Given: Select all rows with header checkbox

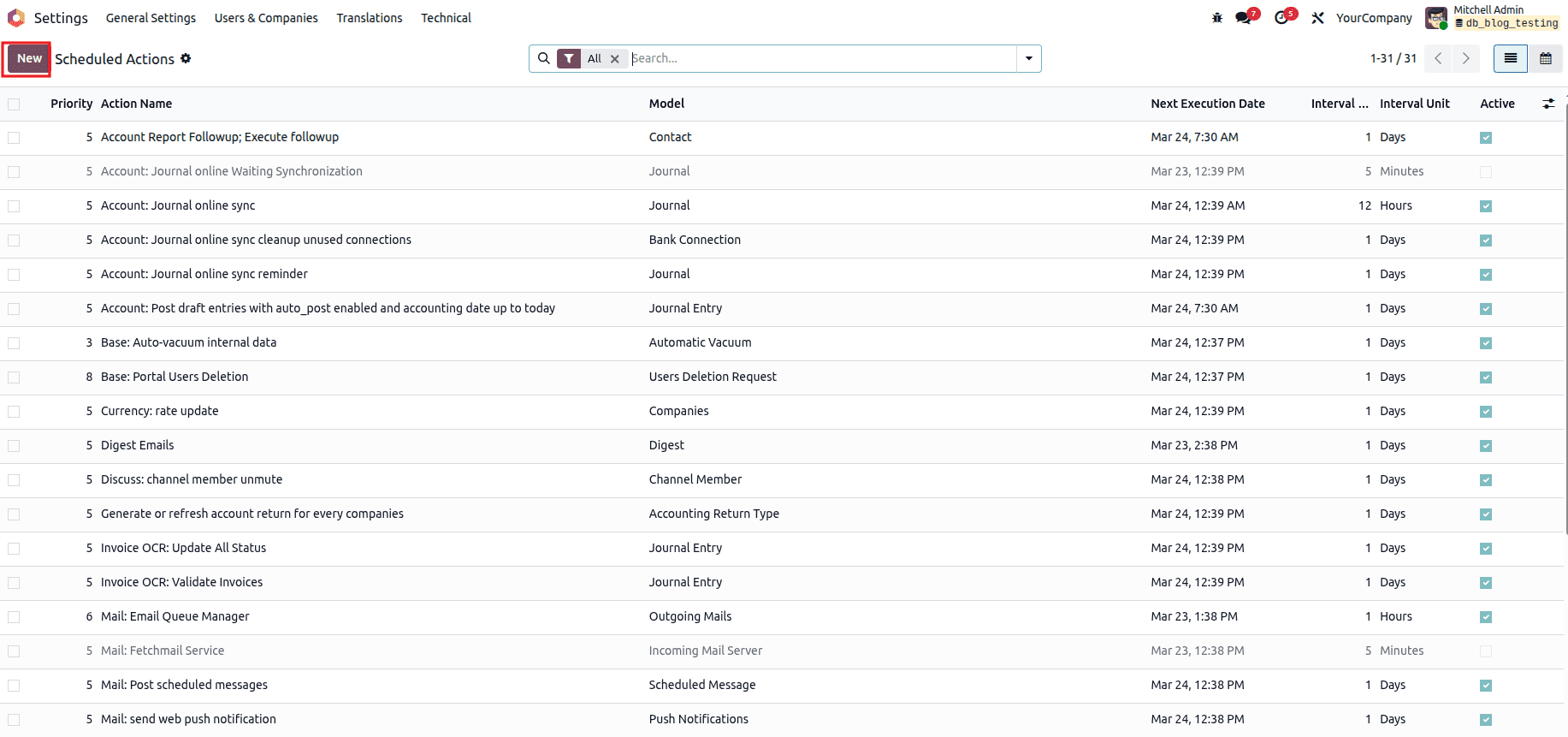Looking at the screenshot, I should [14, 104].
